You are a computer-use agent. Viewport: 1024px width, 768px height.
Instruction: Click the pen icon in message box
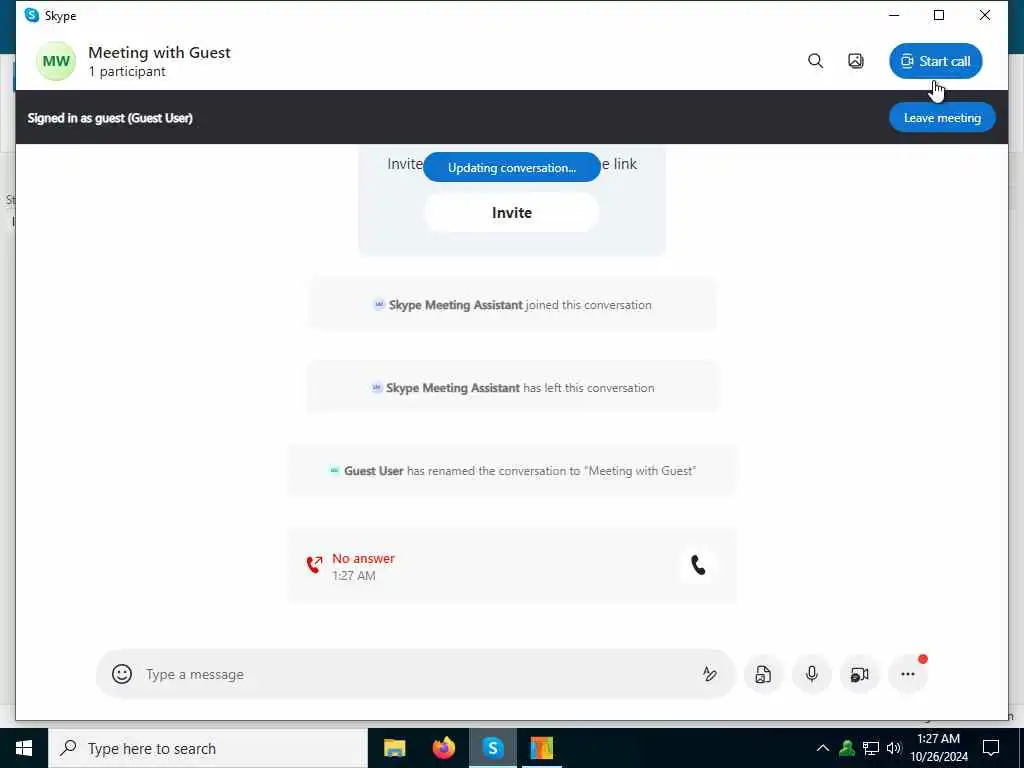point(710,674)
